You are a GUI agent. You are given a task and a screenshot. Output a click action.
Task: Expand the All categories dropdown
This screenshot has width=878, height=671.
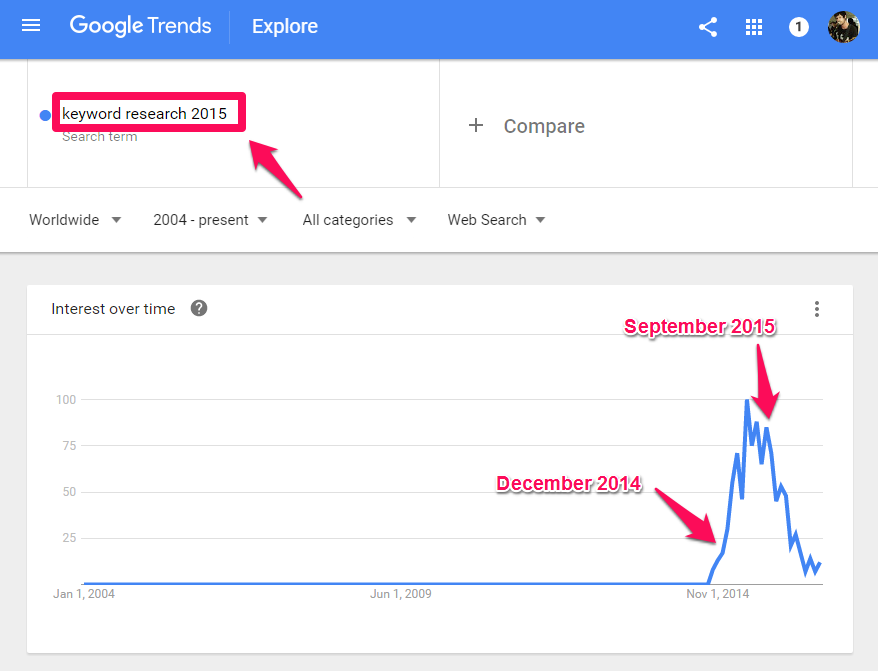point(359,220)
